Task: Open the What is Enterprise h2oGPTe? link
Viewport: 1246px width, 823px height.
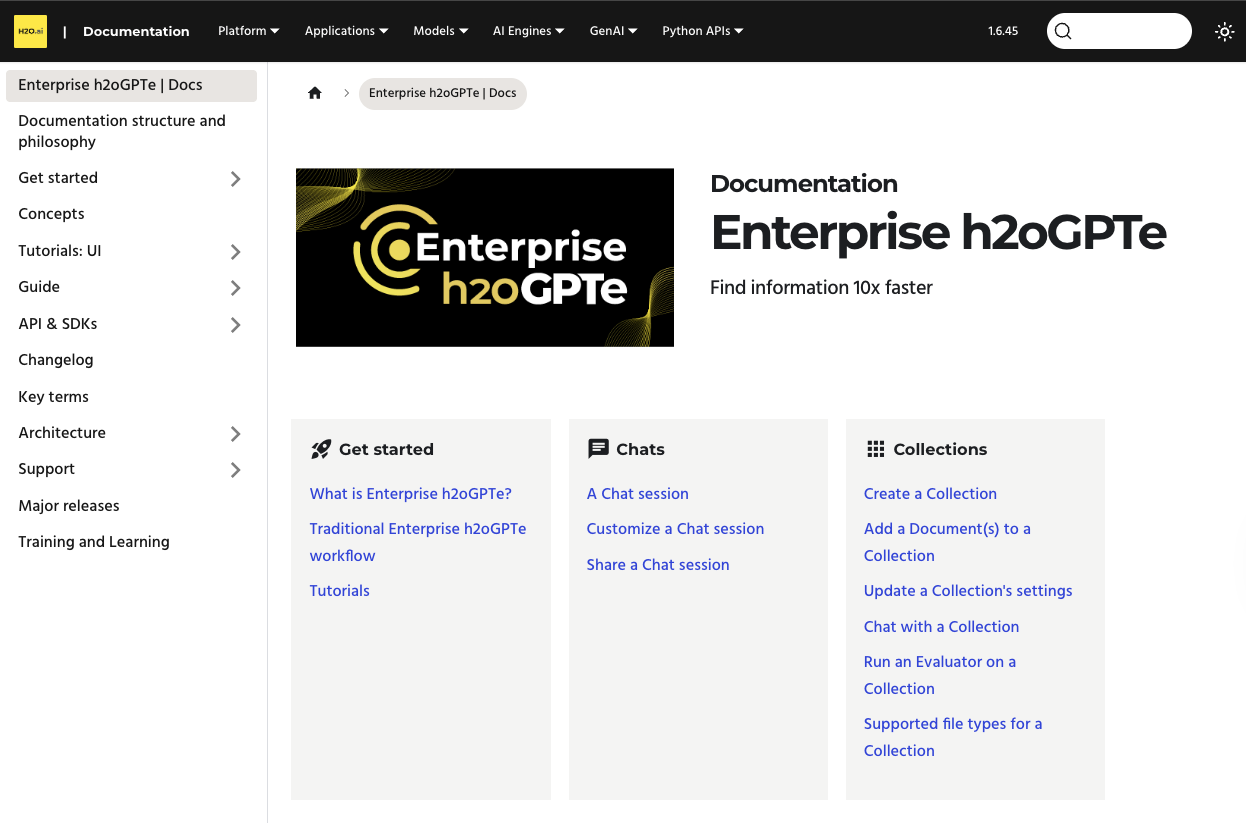Action: tap(410, 494)
